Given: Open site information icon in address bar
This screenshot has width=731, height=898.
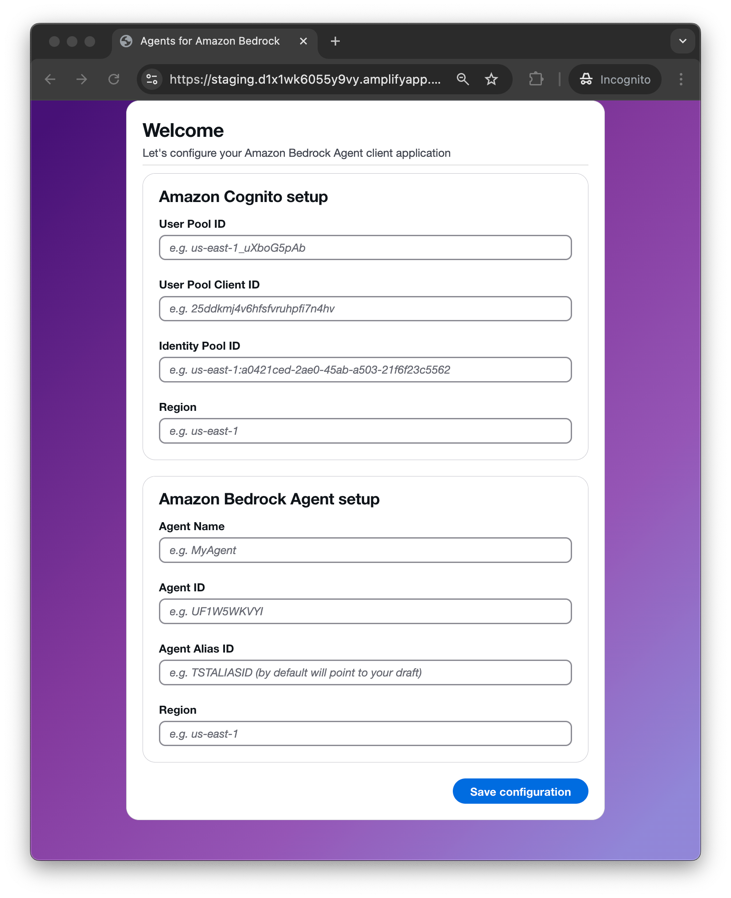Looking at the screenshot, I should tap(152, 79).
